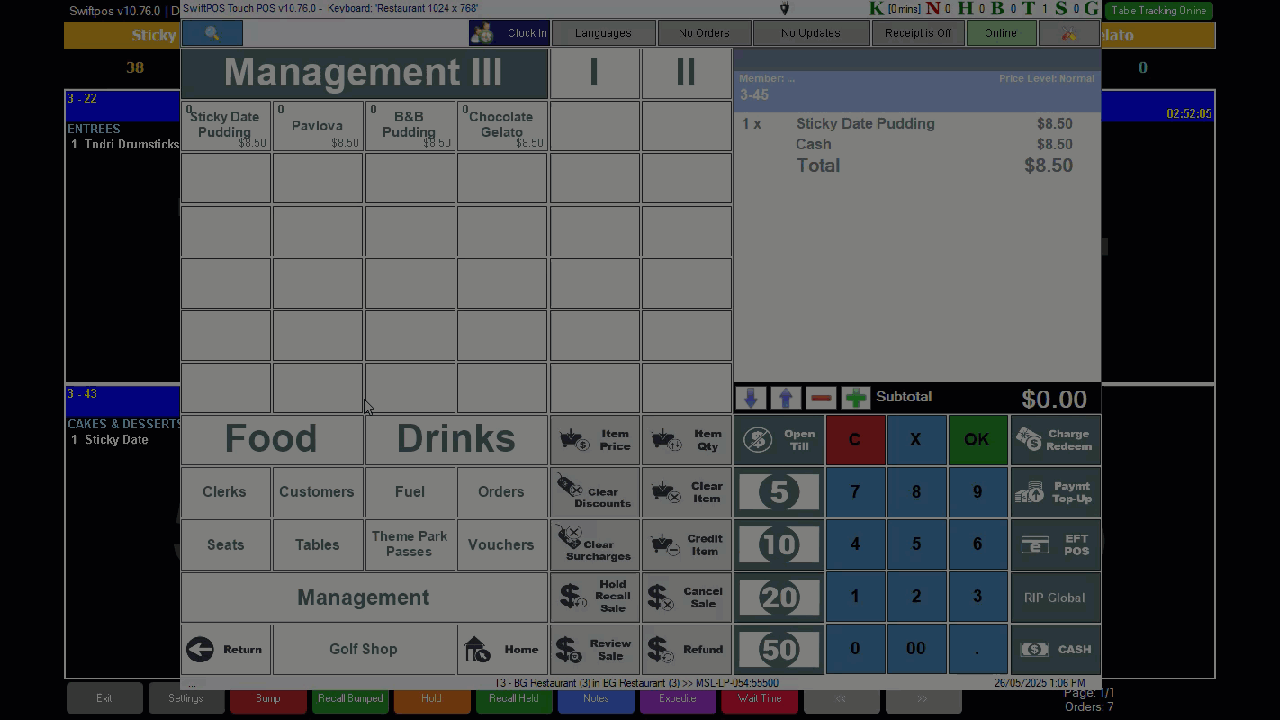Screen dimensions: 1280x720
Task: Toggle the Stock In mode button
Action: coord(509,33)
